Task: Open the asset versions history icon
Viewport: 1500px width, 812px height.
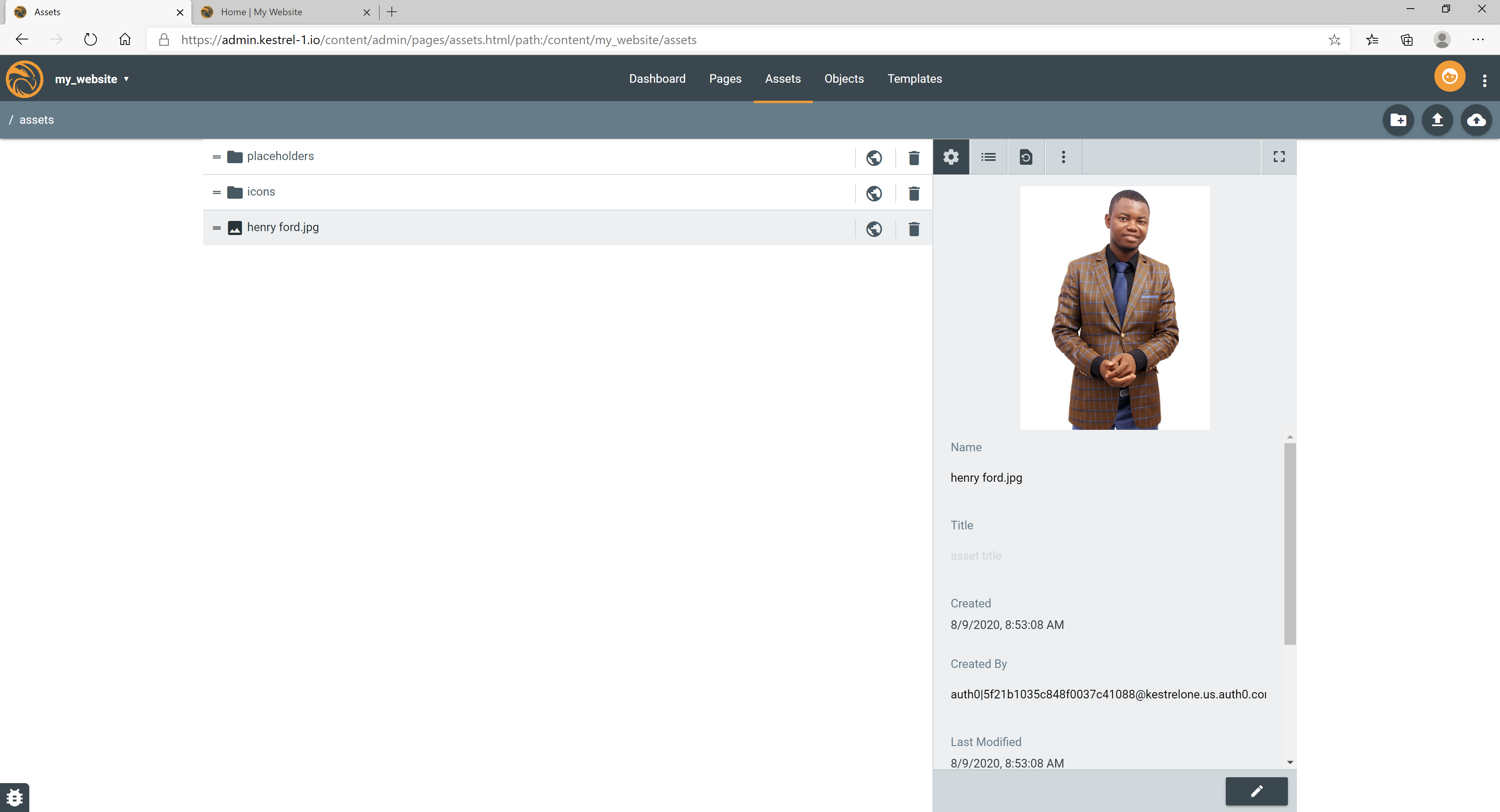Action: [x=1025, y=157]
